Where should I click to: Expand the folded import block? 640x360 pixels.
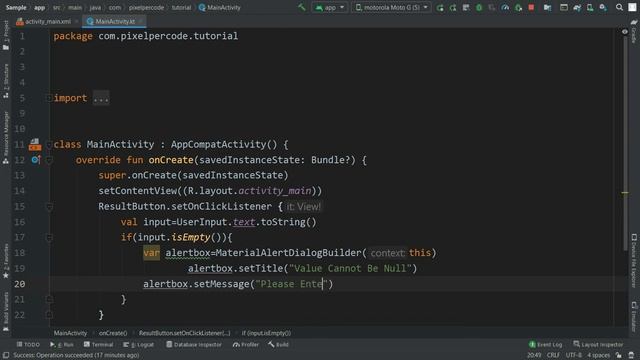coord(49,98)
